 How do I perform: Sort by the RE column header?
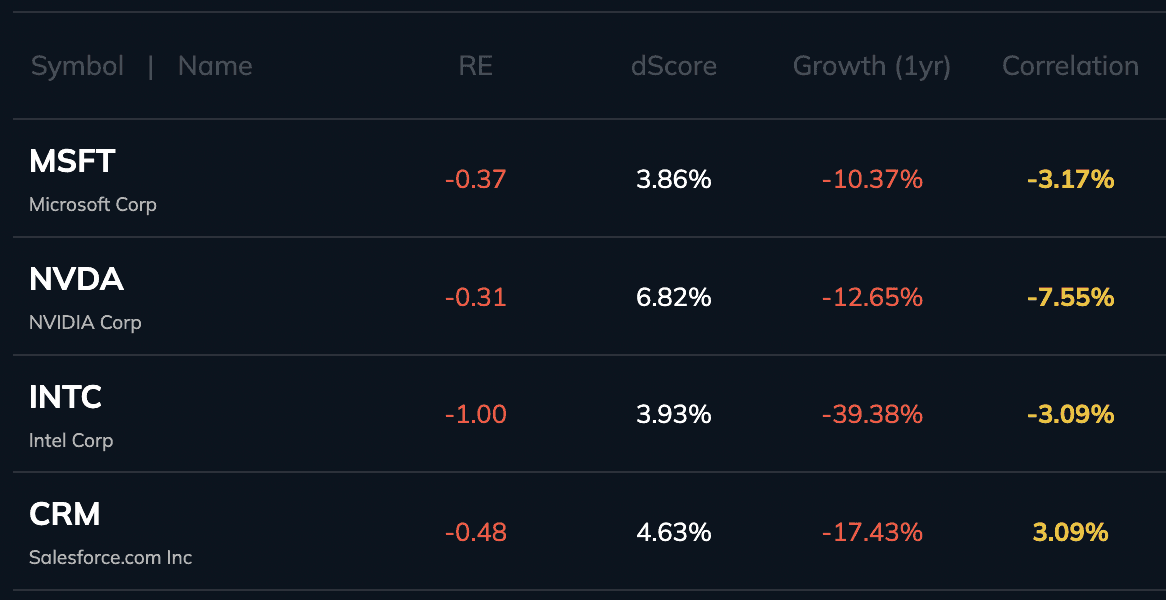click(x=475, y=67)
